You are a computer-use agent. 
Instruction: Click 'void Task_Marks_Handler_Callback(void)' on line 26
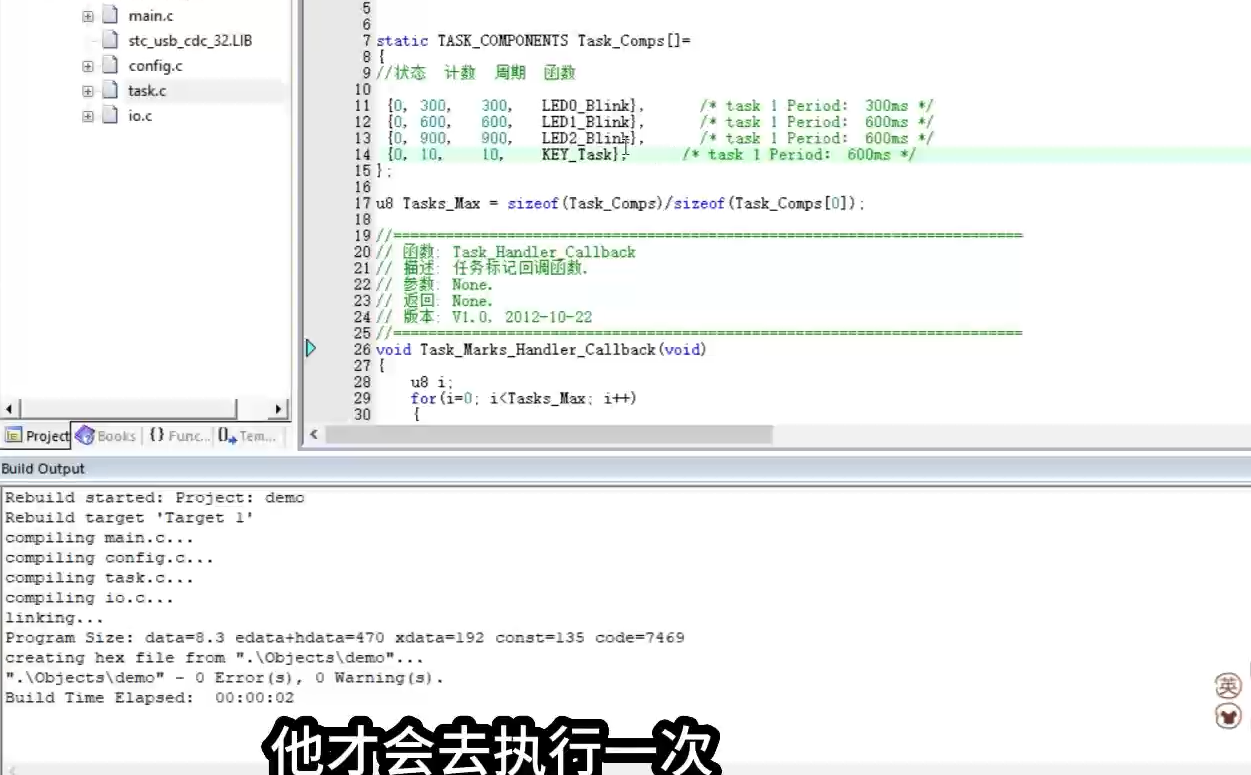click(x=541, y=349)
